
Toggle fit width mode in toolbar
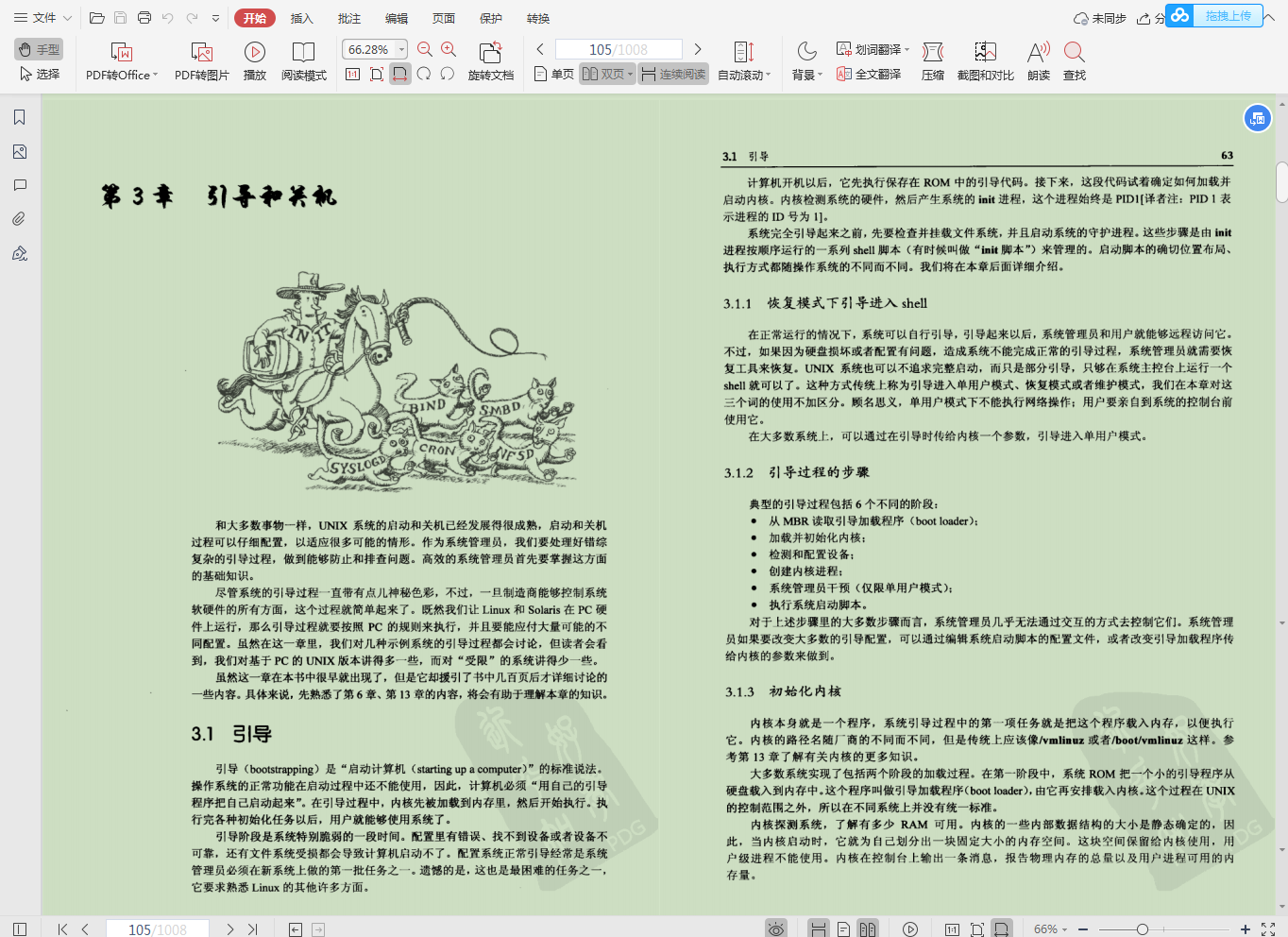pyautogui.click(x=400, y=74)
